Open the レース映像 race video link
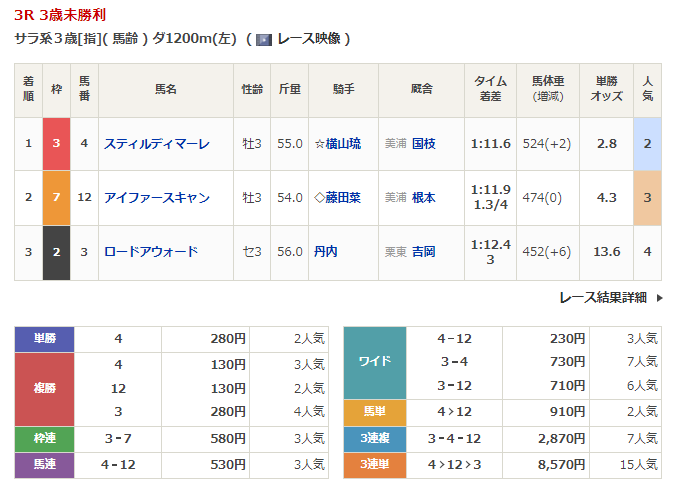Screen dimensions: 675x484 (x=309, y=39)
